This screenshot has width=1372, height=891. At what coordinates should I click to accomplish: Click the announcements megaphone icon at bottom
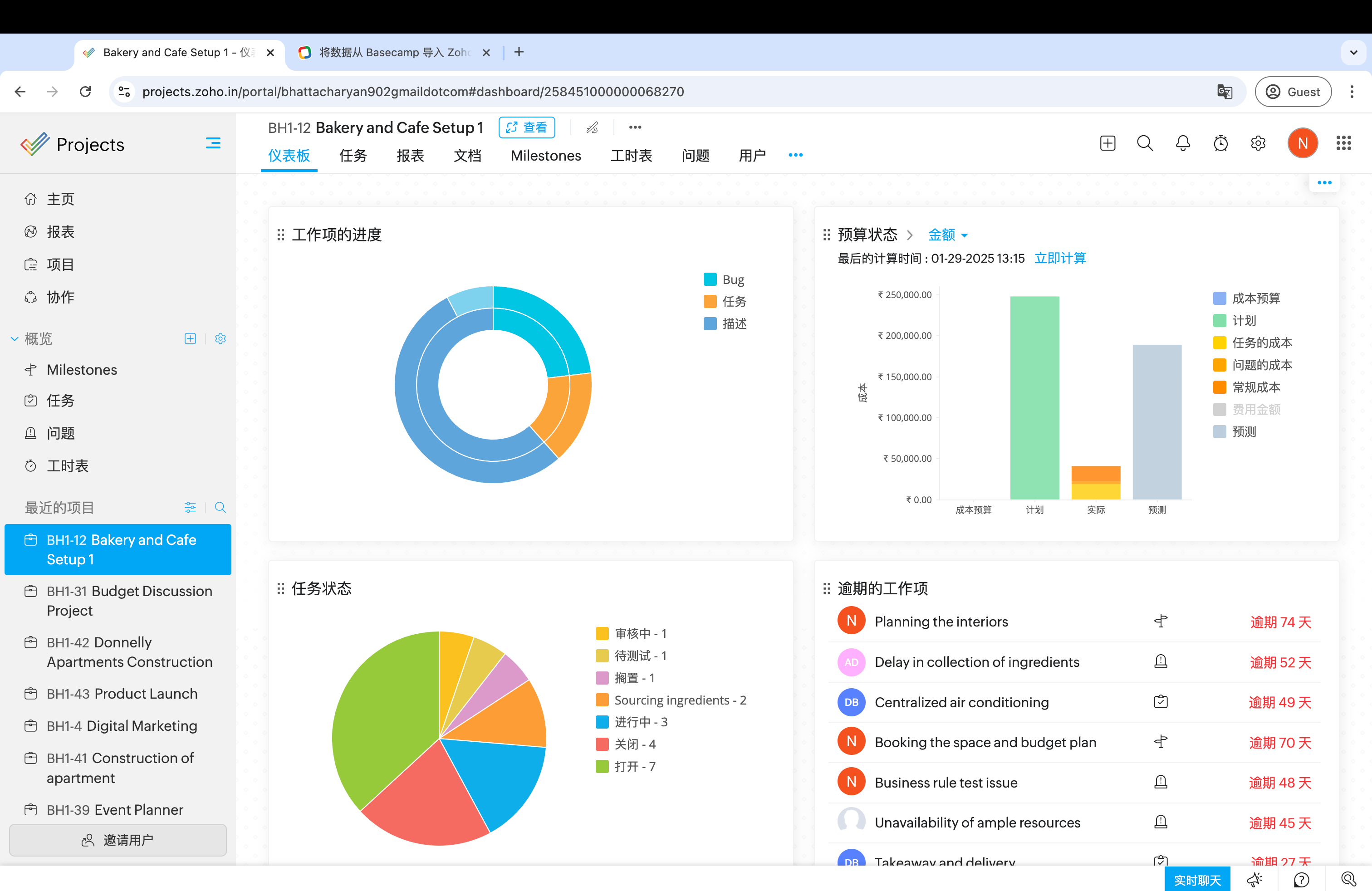[x=1254, y=880]
